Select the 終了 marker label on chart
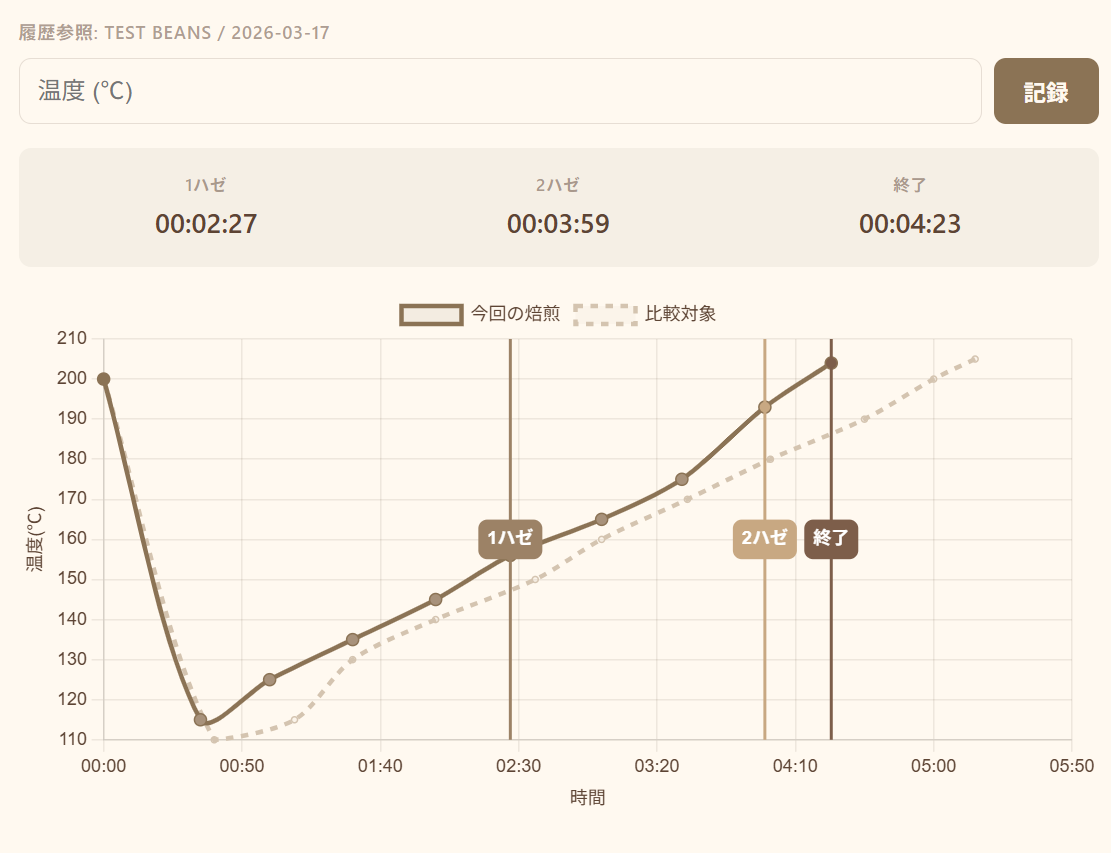This screenshot has width=1111, height=853. (x=831, y=538)
